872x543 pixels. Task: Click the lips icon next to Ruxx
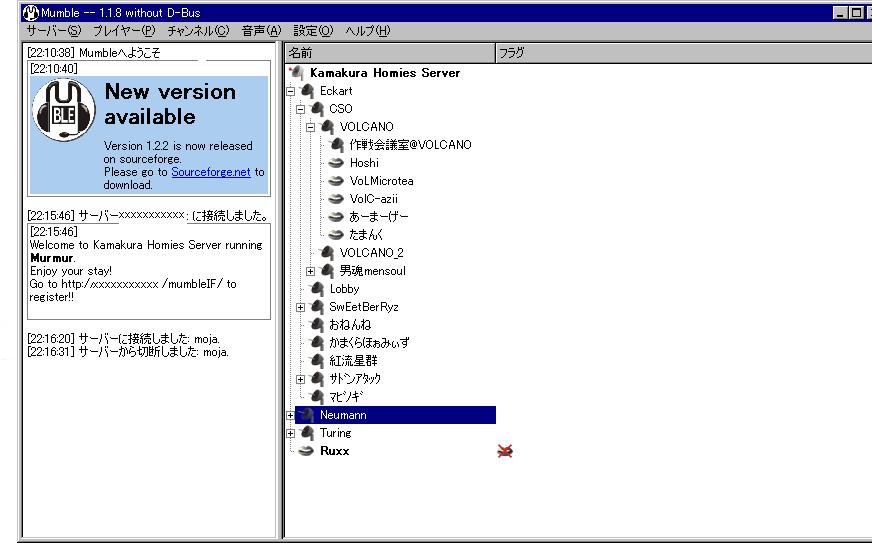pos(306,451)
